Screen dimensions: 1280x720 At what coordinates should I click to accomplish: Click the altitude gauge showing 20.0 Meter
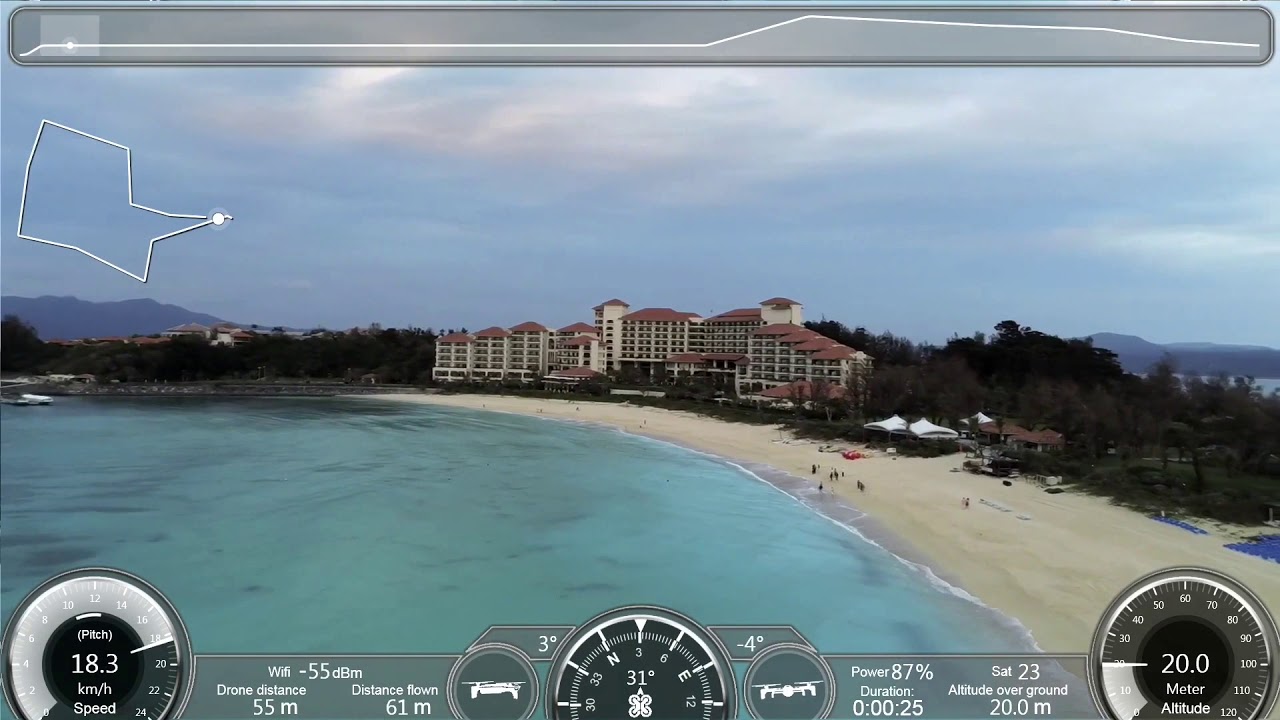click(1185, 645)
